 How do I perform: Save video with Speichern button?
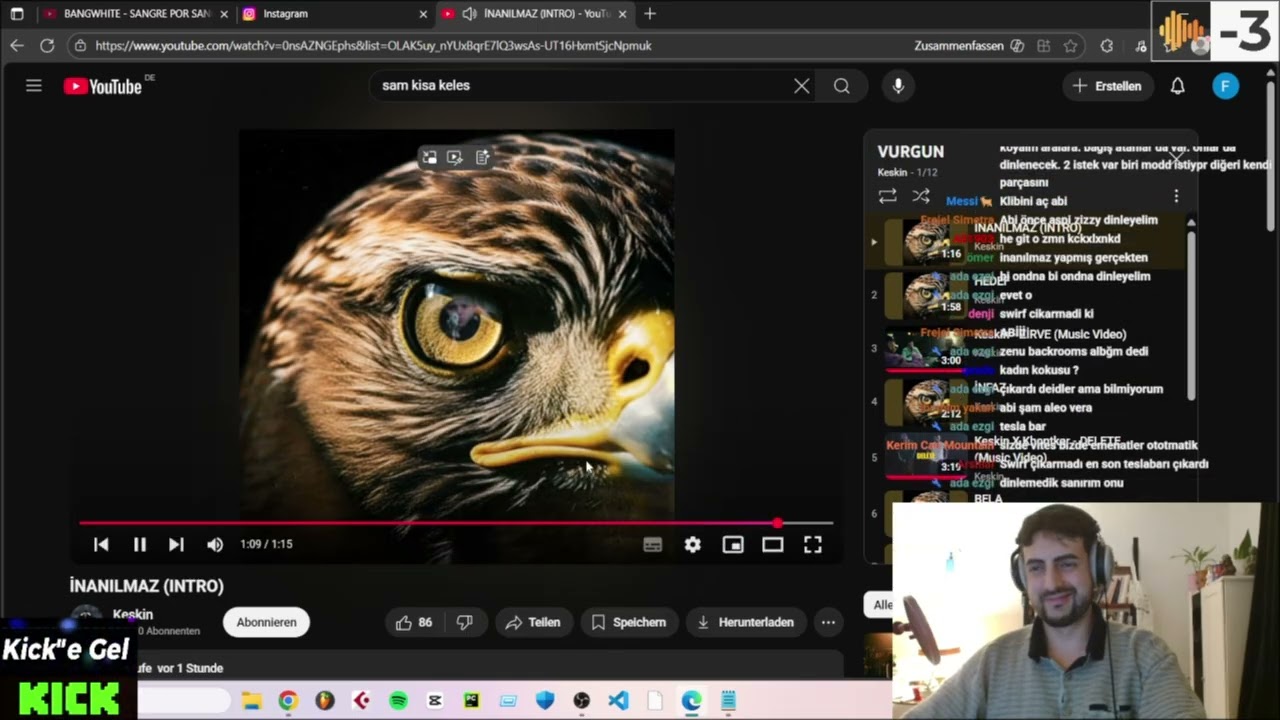tap(628, 622)
